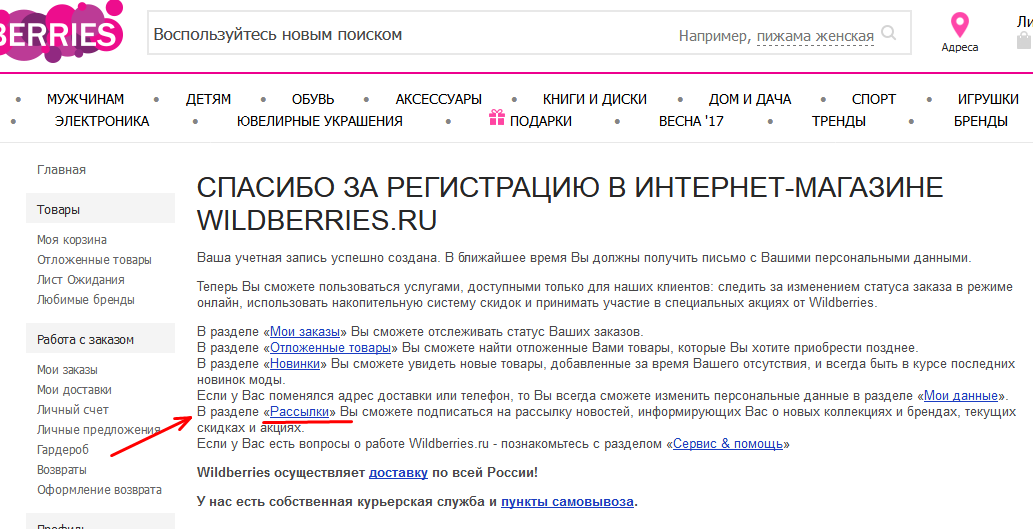Click the Рассылки link

pyautogui.click(x=300, y=412)
